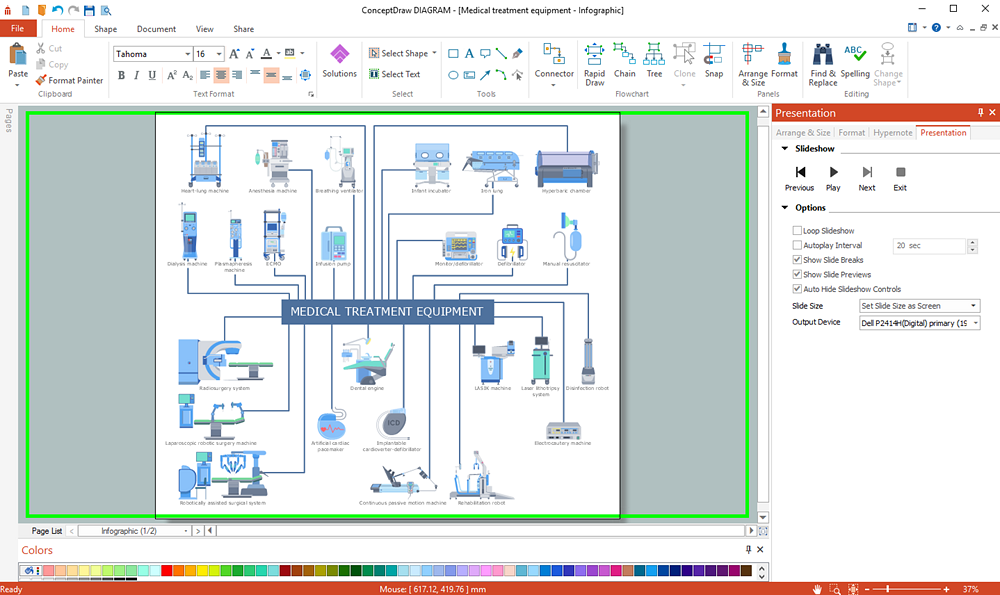Activate the Rapid Draw tool

(x=594, y=64)
